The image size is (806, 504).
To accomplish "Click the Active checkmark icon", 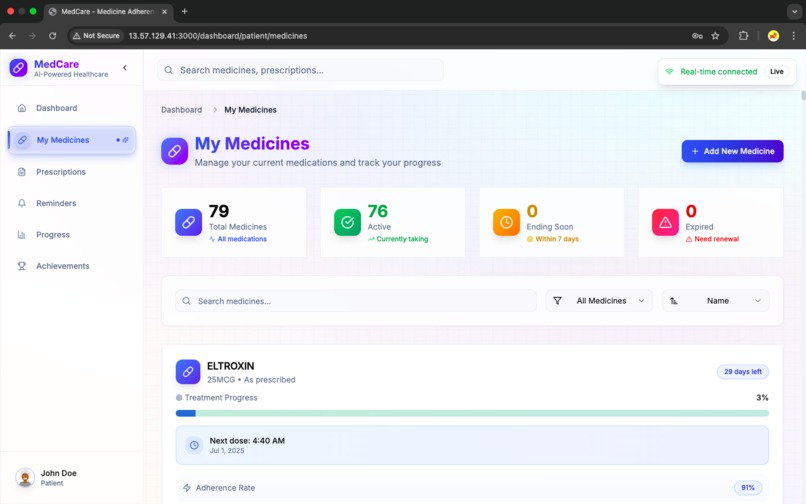I will (347, 222).
